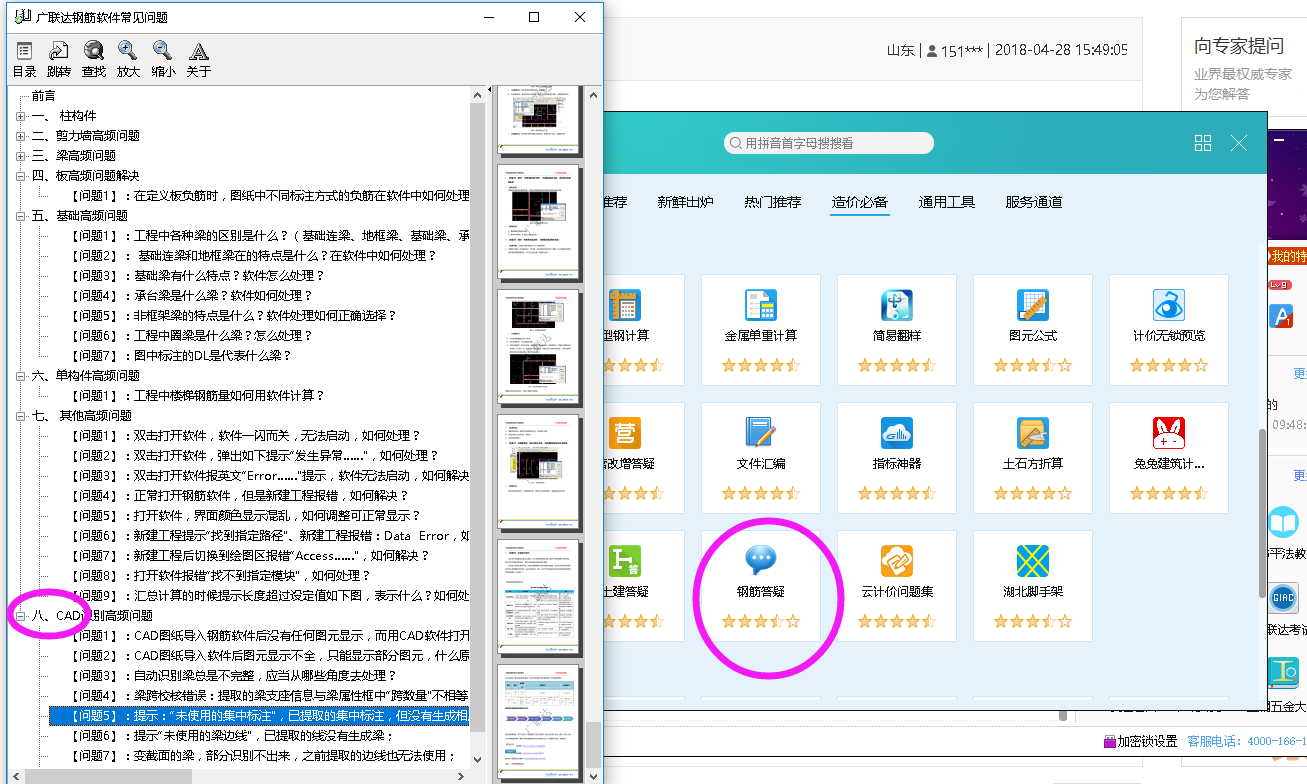Open the 兔兔建筑计 app icon
This screenshot has width=1307, height=784.
pyautogui.click(x=1169, y=433)
